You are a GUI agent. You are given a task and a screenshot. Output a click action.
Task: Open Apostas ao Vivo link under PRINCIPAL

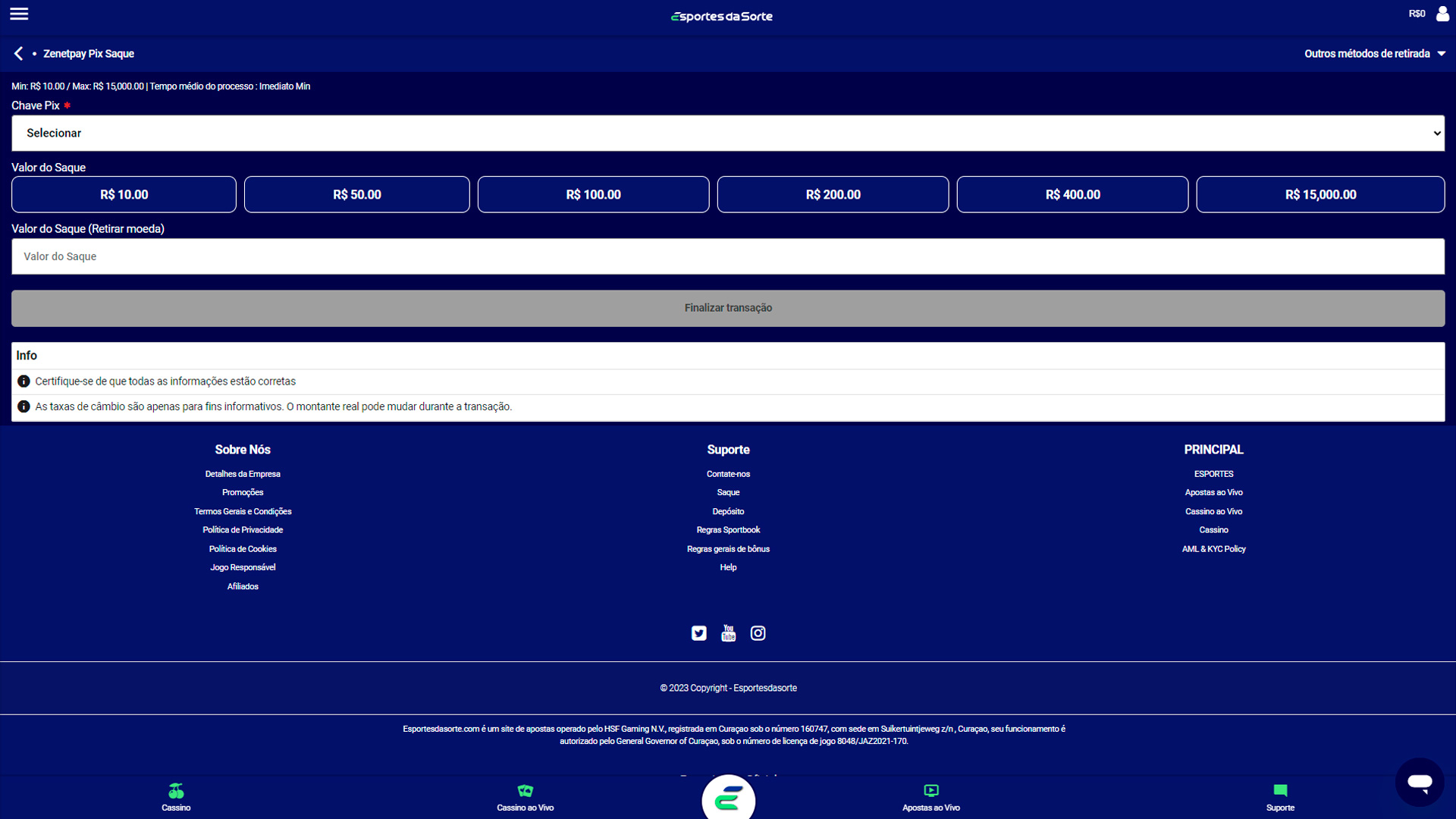coord(1213,493)
